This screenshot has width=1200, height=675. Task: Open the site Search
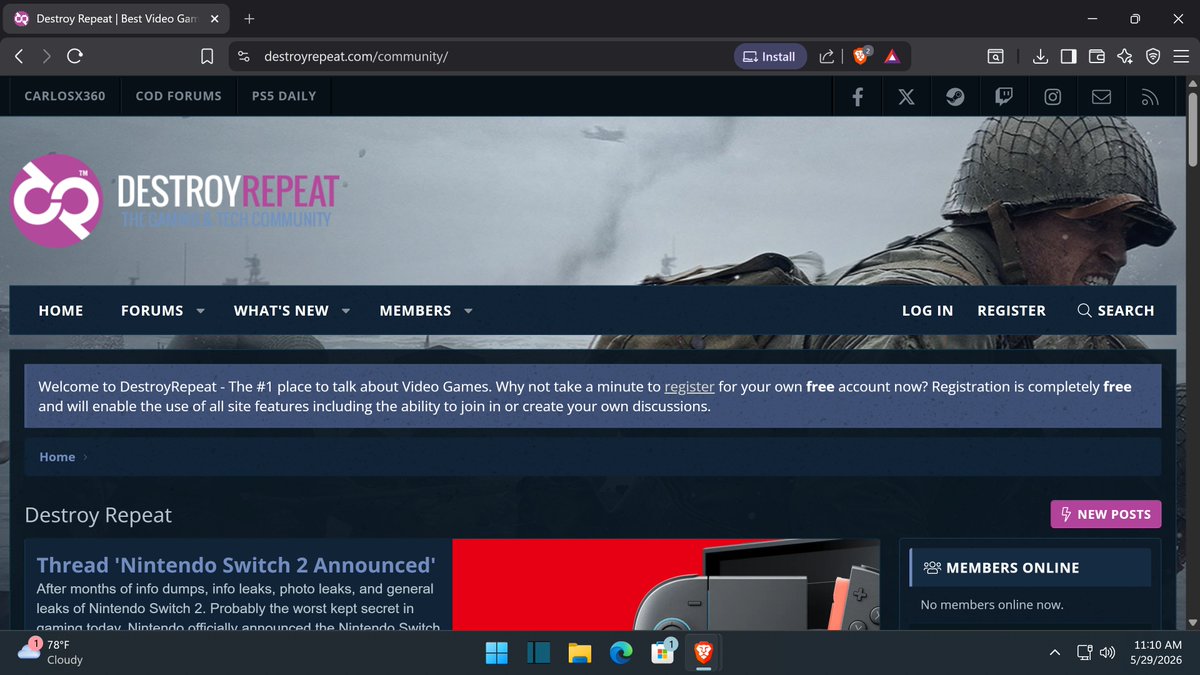(x=1115, y=311)
